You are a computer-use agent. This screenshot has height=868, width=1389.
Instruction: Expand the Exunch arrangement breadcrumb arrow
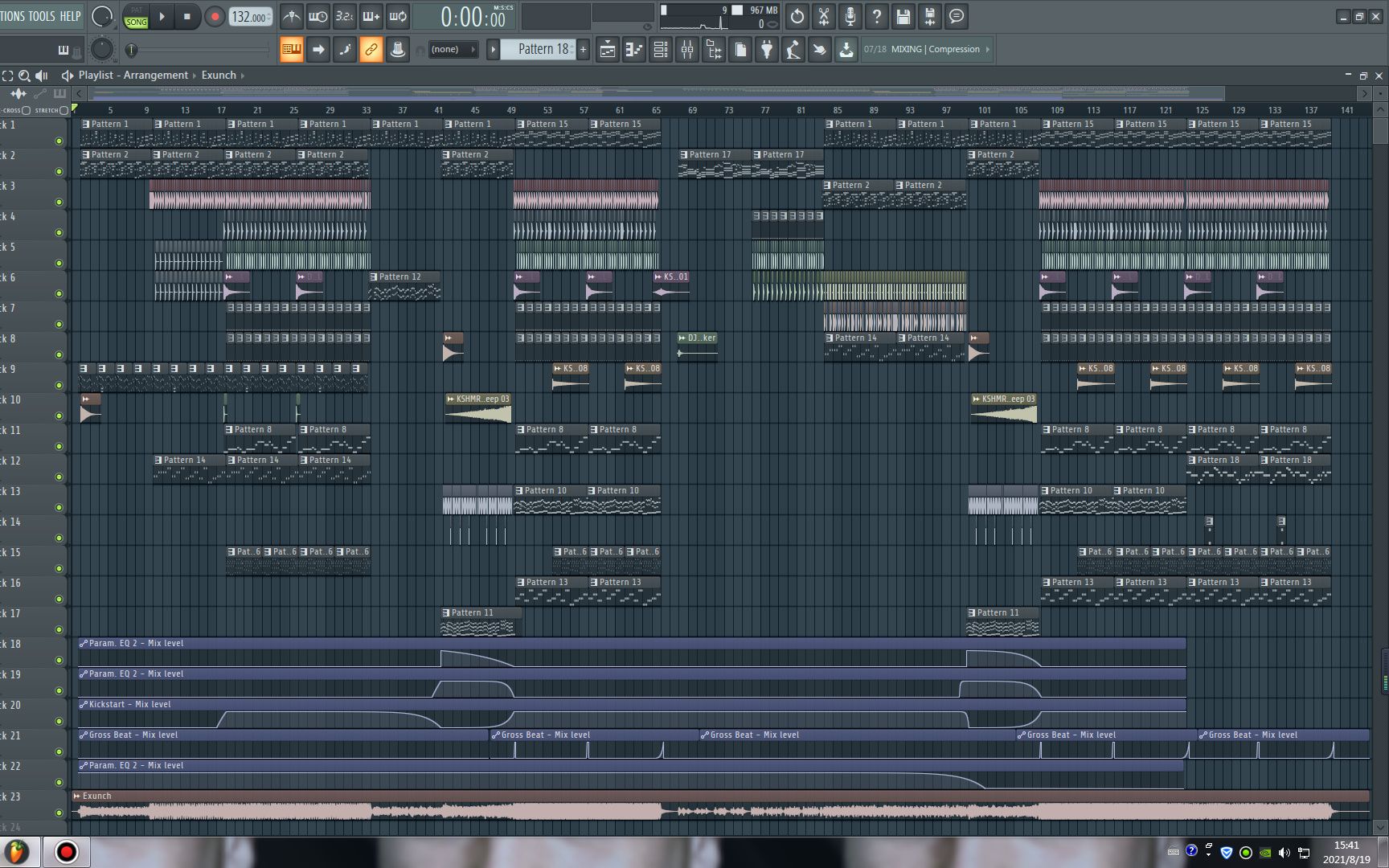click(243, 76)
